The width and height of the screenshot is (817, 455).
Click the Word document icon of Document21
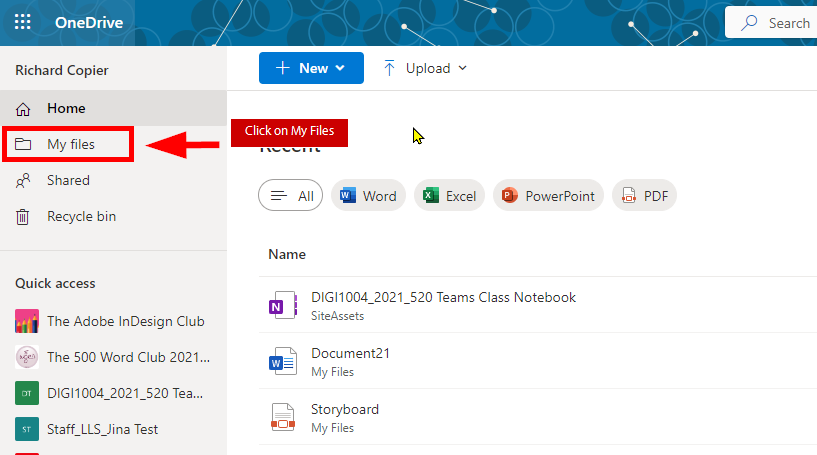[282, 361]
